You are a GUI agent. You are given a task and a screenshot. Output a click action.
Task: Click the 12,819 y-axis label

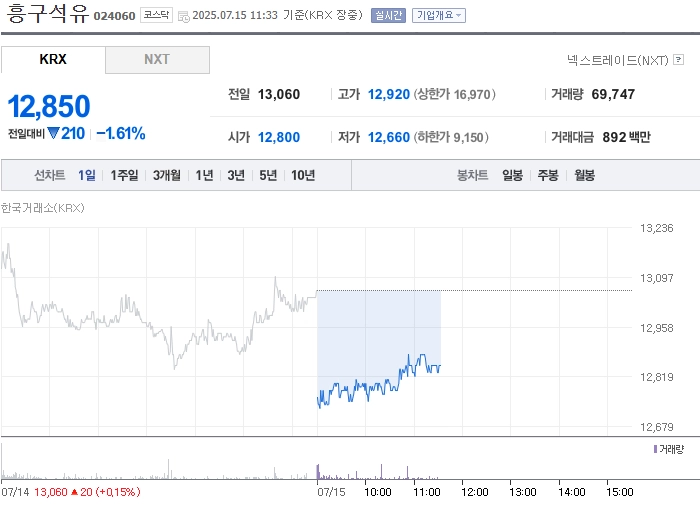(x=656, y=377)
